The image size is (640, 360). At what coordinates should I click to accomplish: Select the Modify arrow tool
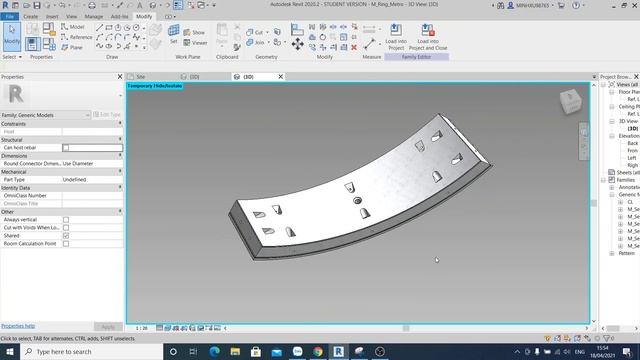coord(12,37)
